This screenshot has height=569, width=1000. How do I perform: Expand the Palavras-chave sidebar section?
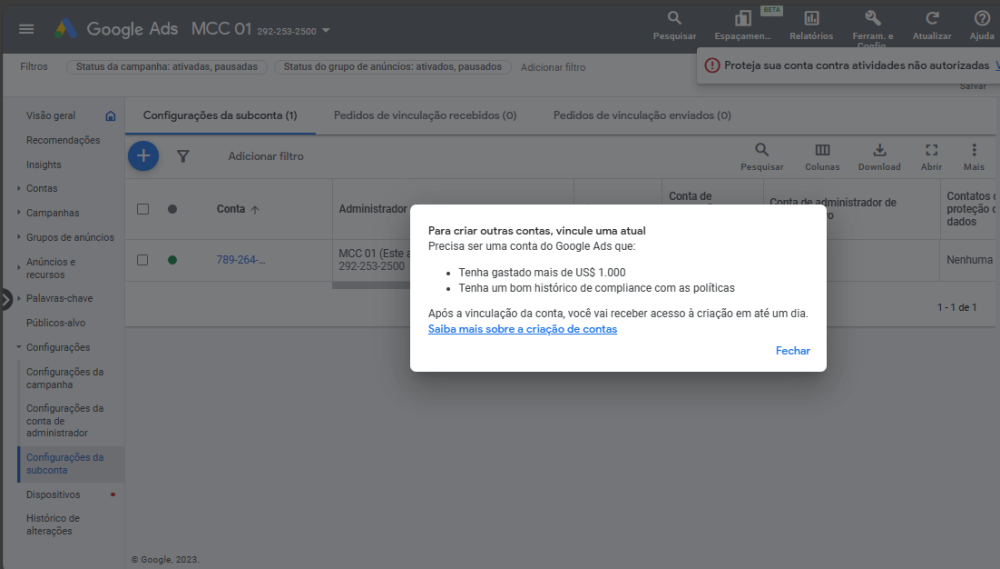[18, 298]
